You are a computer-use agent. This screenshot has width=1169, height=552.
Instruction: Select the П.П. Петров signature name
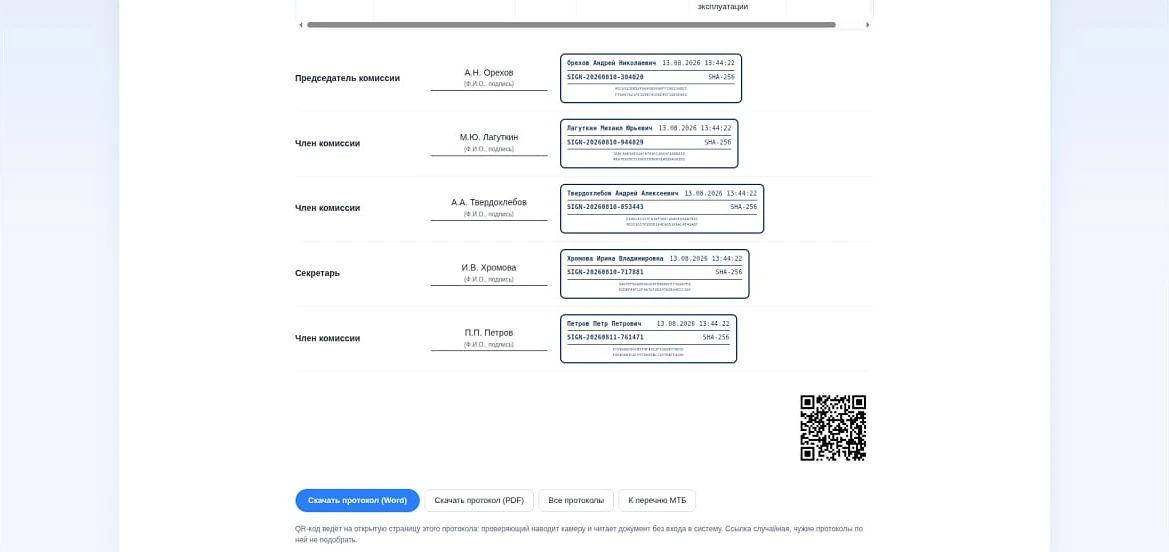coord(489,333)
